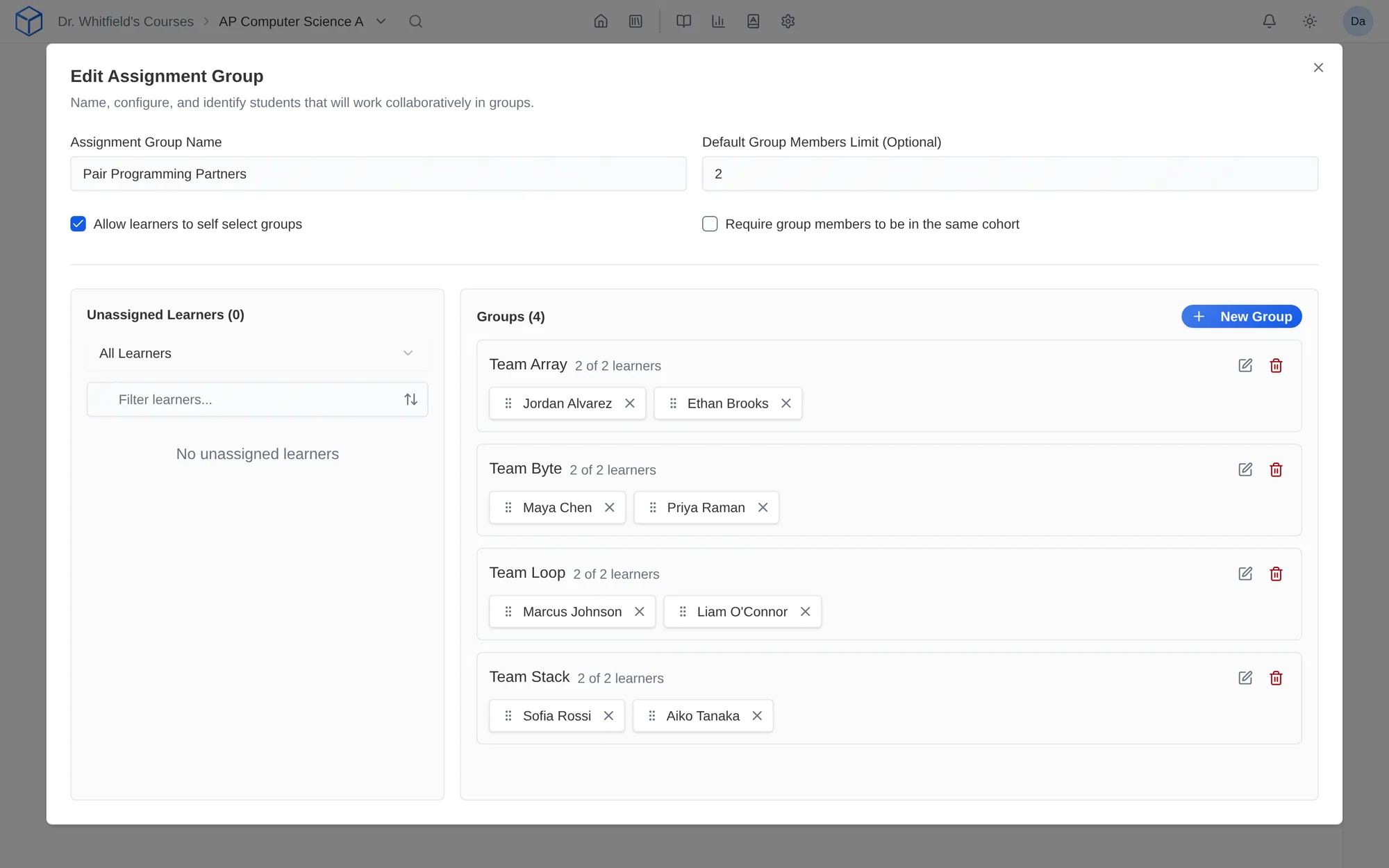
Task: Grab drag handle of Maya Chen chip
Action: click(508, 508)
